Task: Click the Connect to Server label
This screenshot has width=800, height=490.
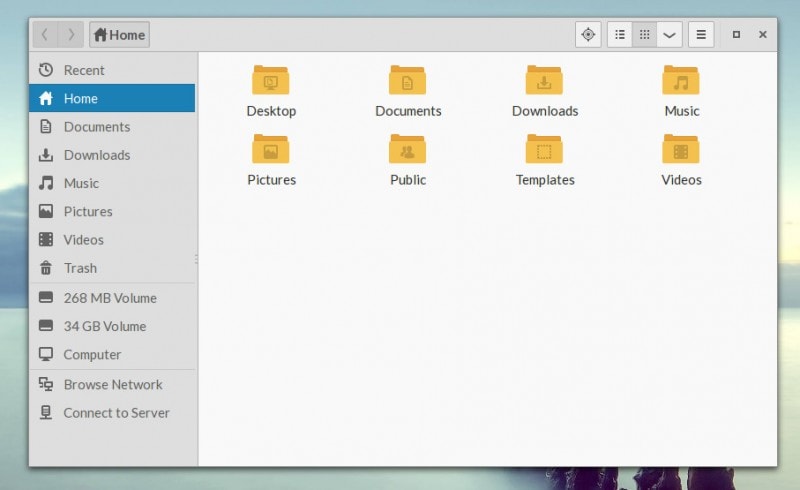Action: click(116, 413)
